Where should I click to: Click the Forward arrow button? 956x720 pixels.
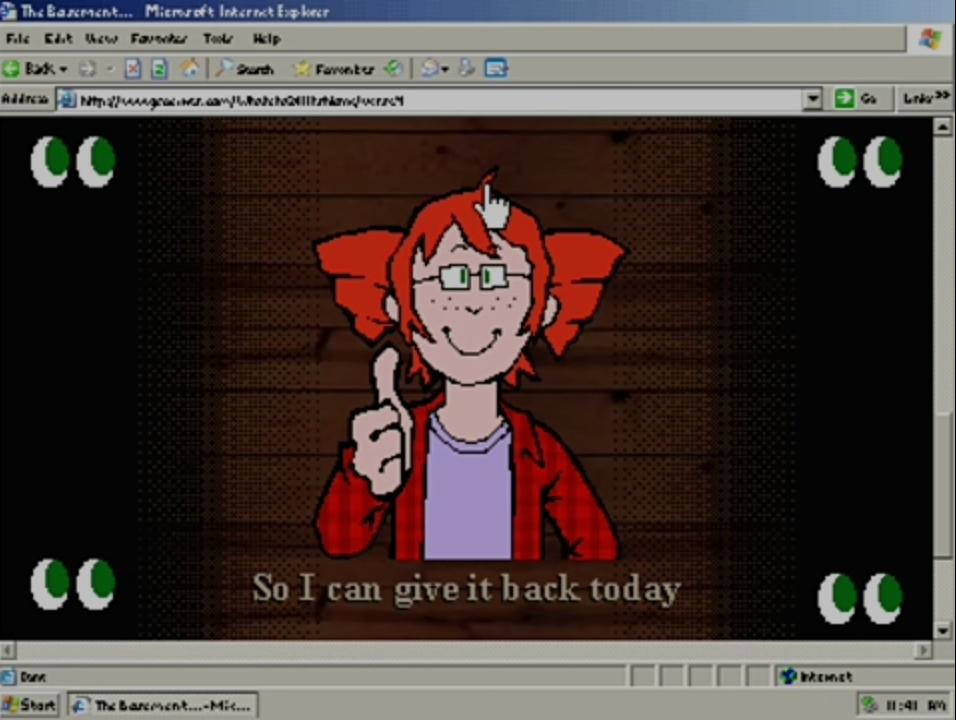[87, 69]
